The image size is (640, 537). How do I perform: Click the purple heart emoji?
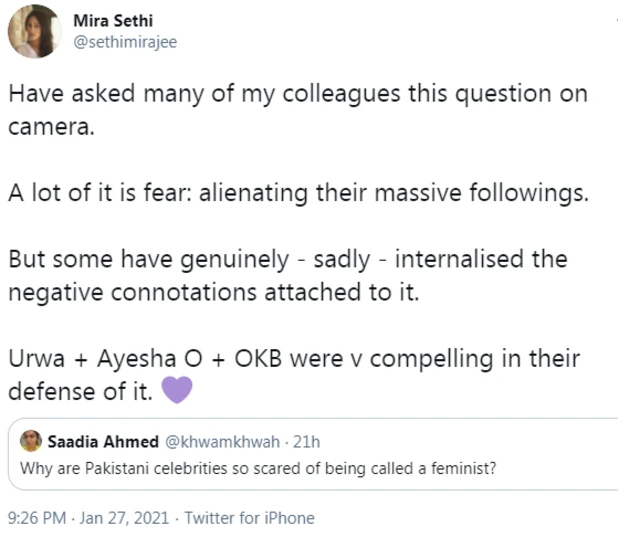pos(176,392)
